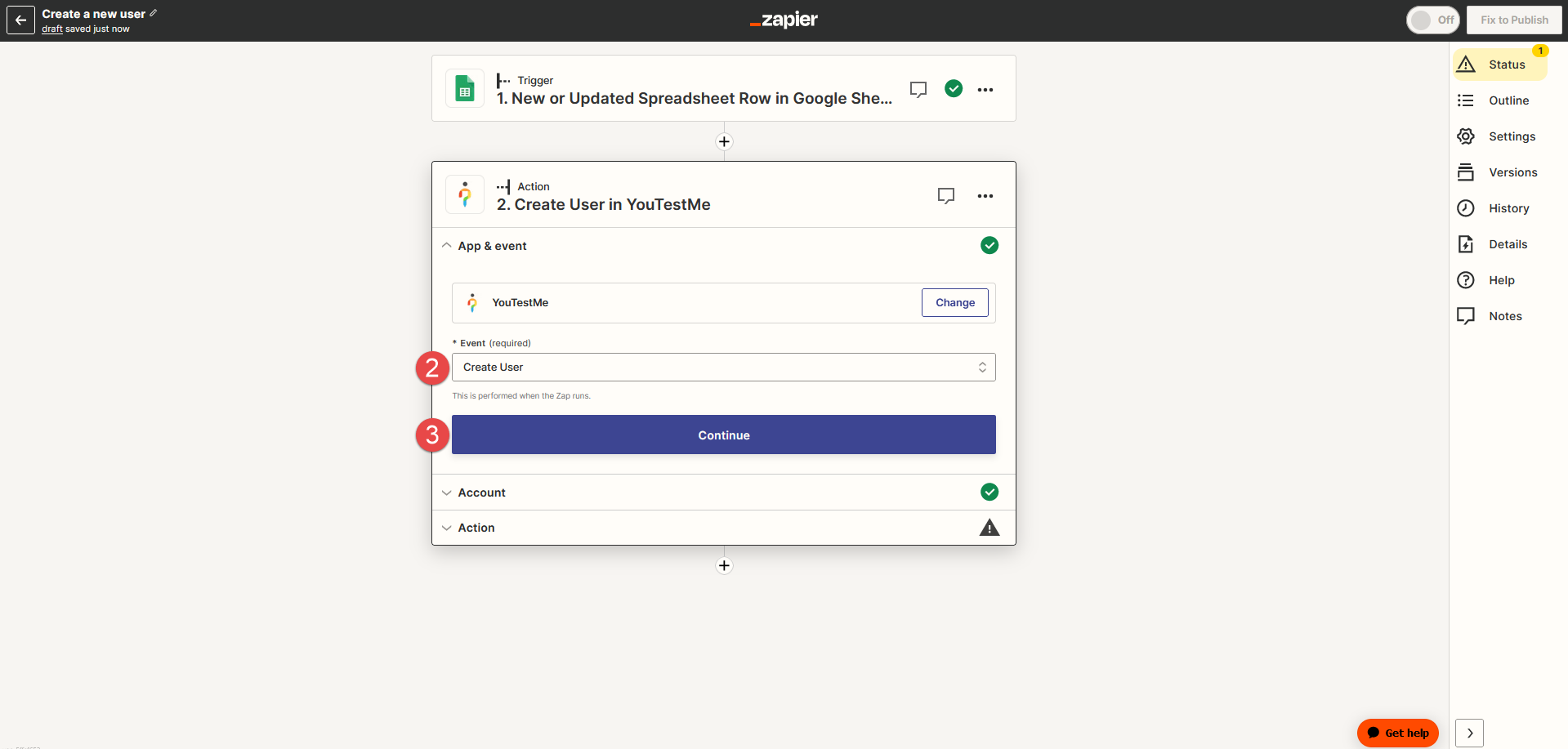1568x749 pixels.
Task: Click the Get help chat button
Action: coord(1398,733)
